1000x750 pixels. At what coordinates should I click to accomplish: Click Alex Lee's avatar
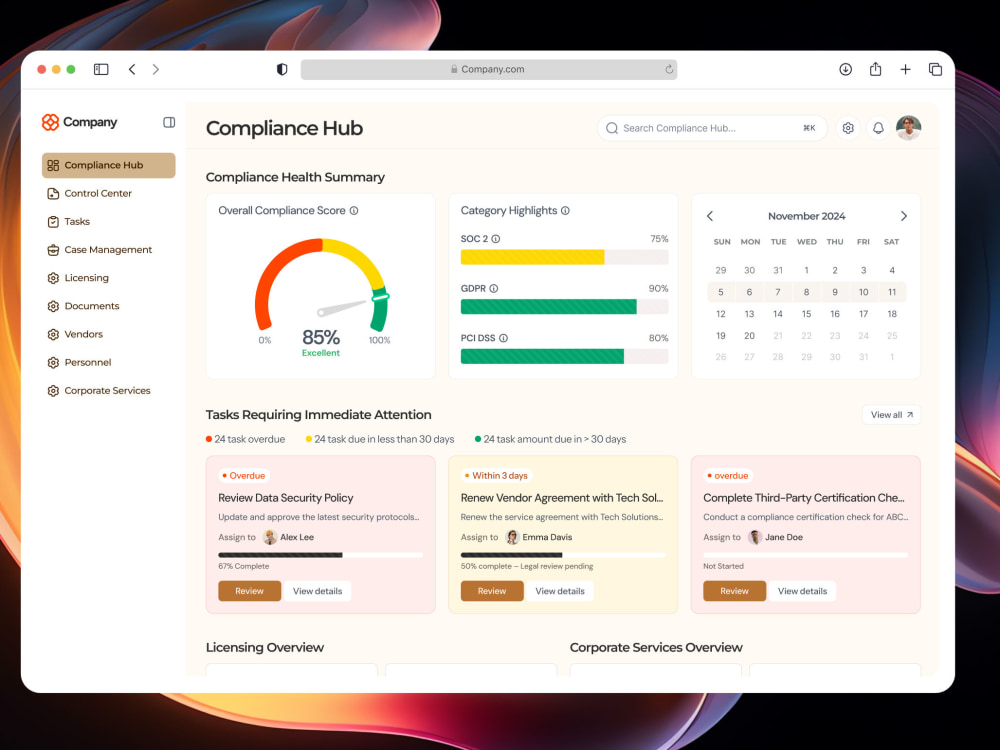(270, 537)
